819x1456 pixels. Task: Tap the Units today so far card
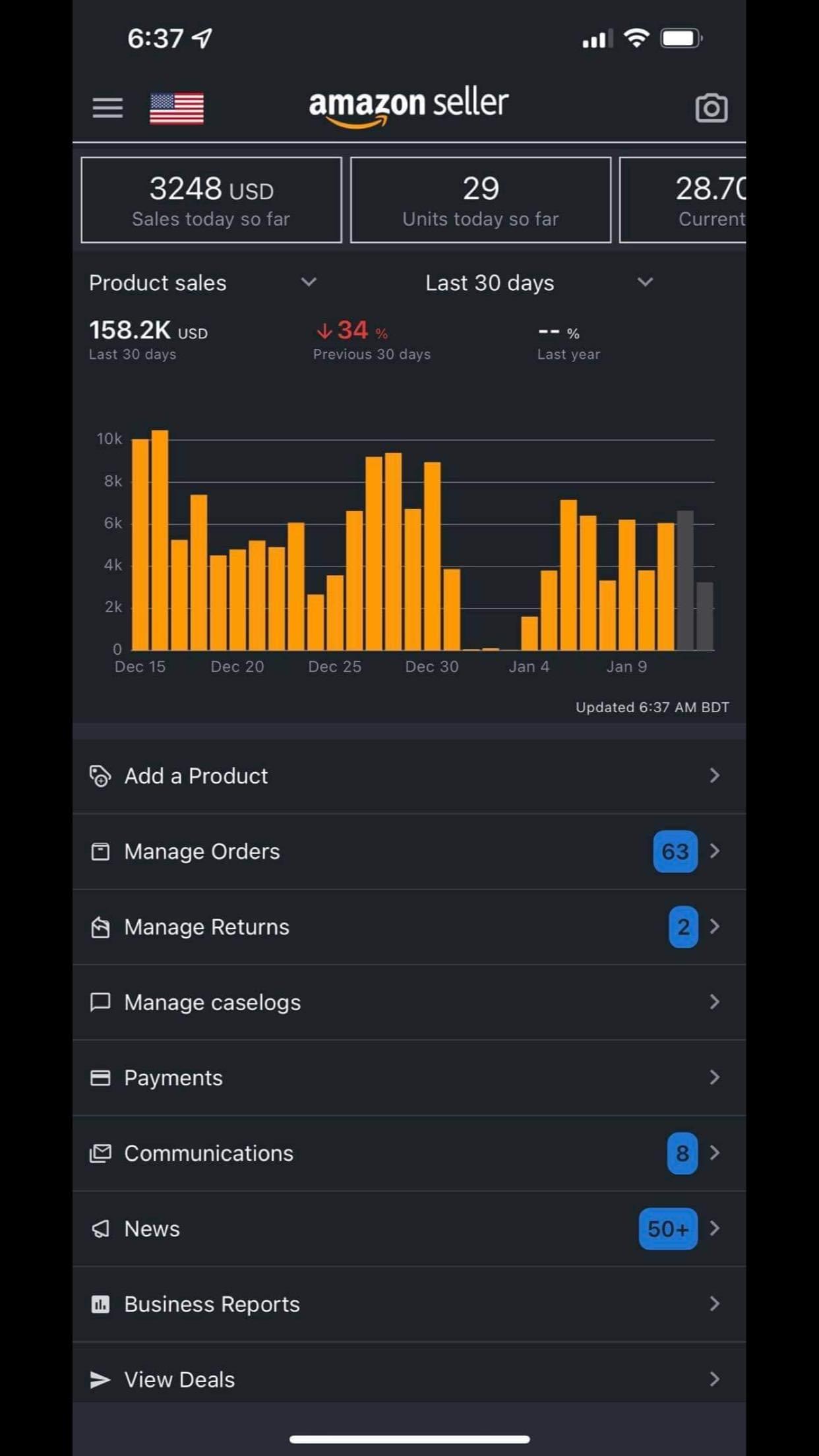point(481,200)
